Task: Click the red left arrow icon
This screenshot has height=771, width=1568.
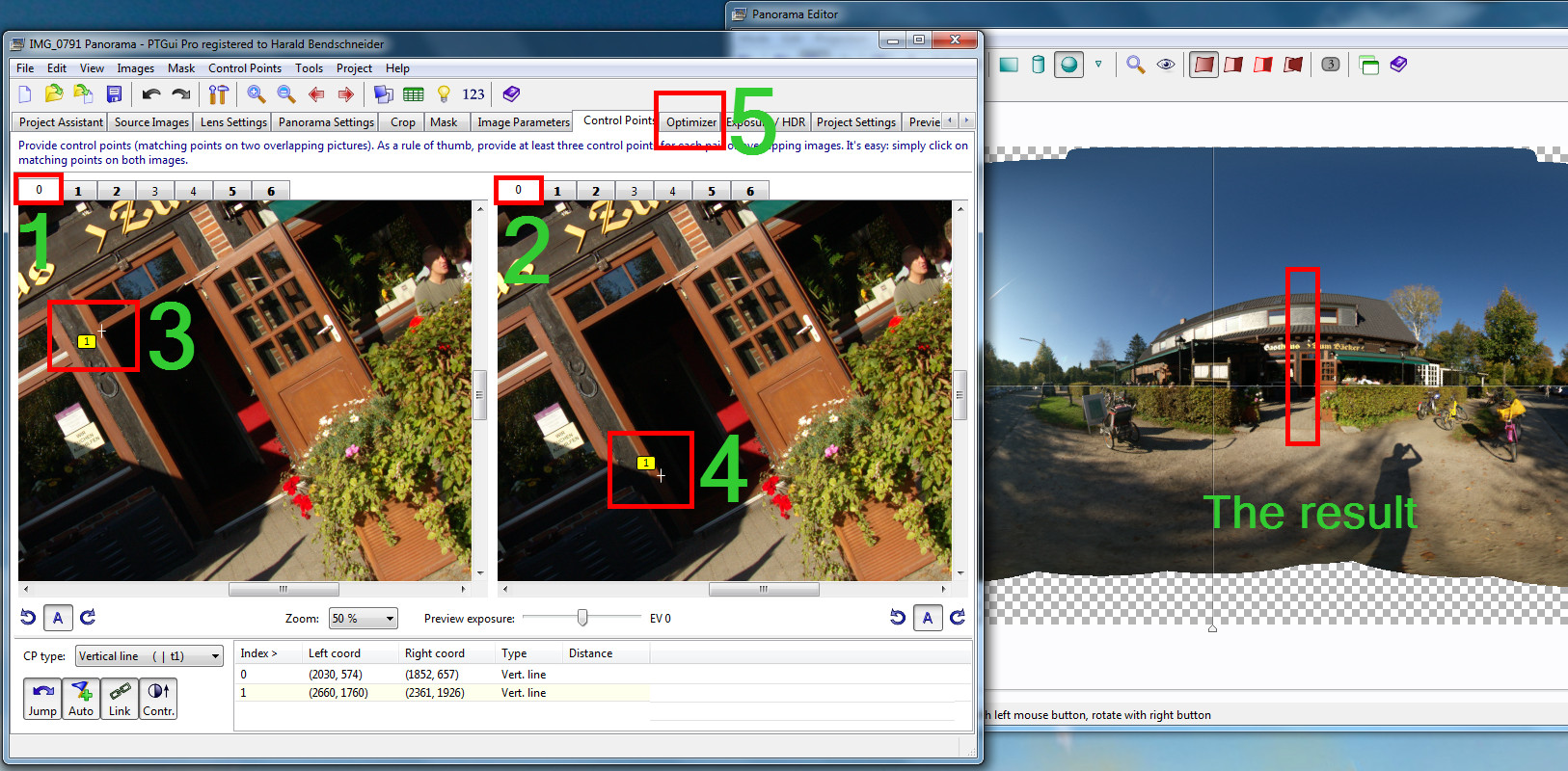Action: click(x=316, y=93)
